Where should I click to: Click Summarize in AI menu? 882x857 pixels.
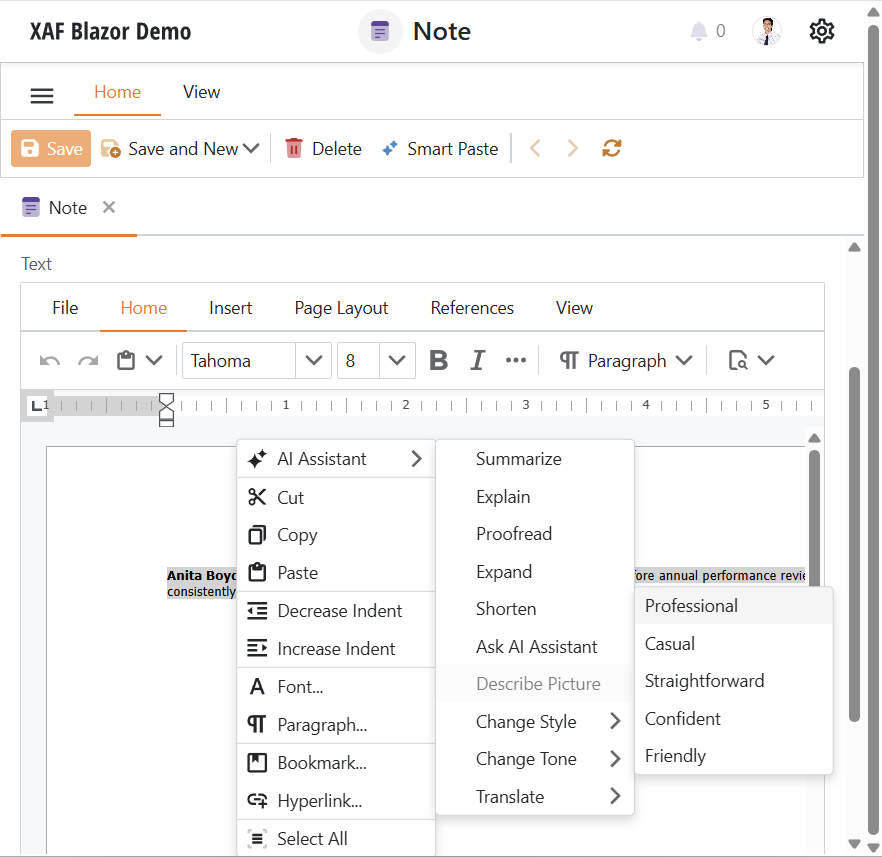coord(535,459)
